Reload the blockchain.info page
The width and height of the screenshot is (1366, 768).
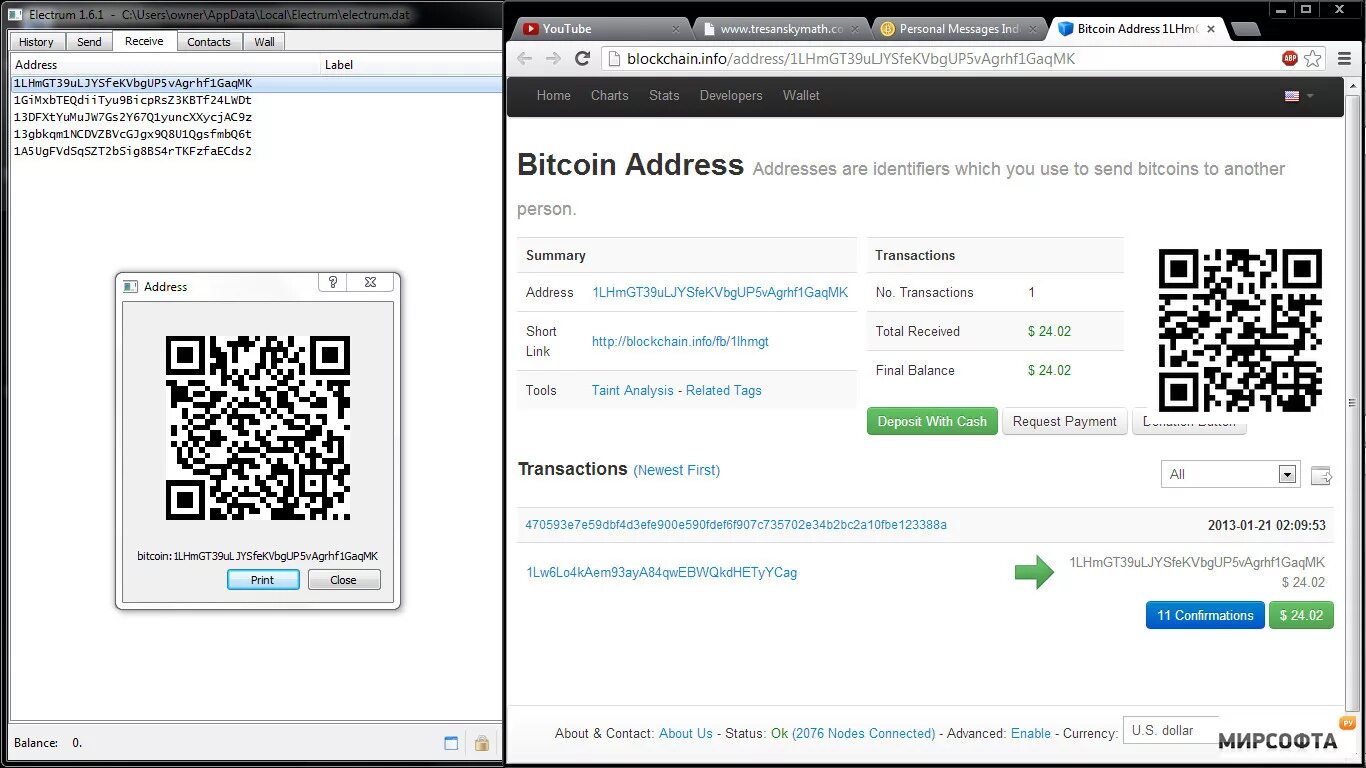tap(583, 59)
